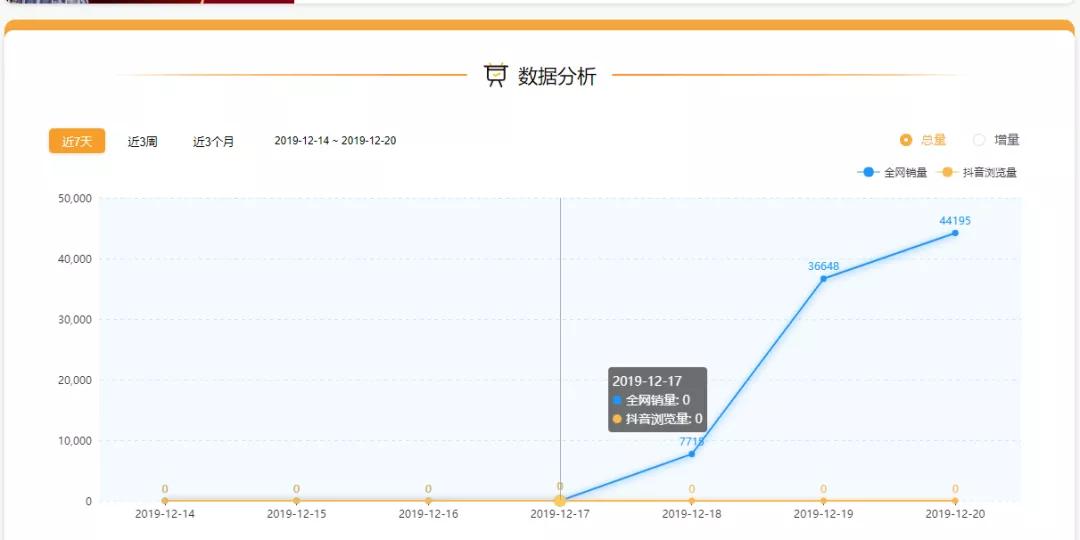
Task: Select the 增量 radio button
Action: (979, 141)
